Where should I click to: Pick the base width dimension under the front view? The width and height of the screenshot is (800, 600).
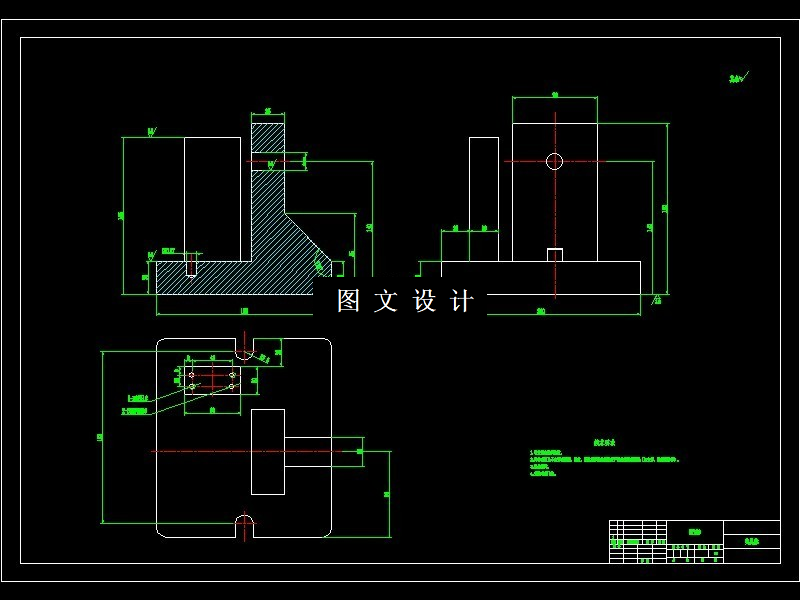tap(541, 311)
